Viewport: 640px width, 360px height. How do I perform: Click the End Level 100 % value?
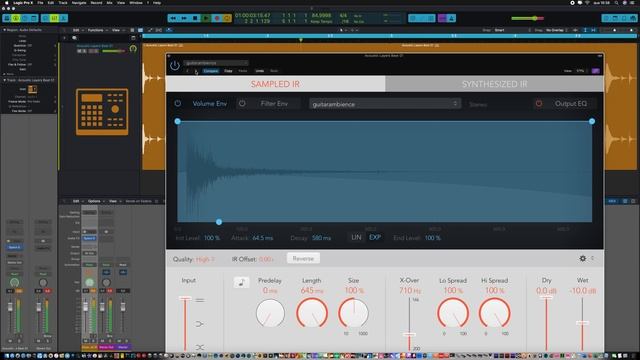[x=433, y=238]
